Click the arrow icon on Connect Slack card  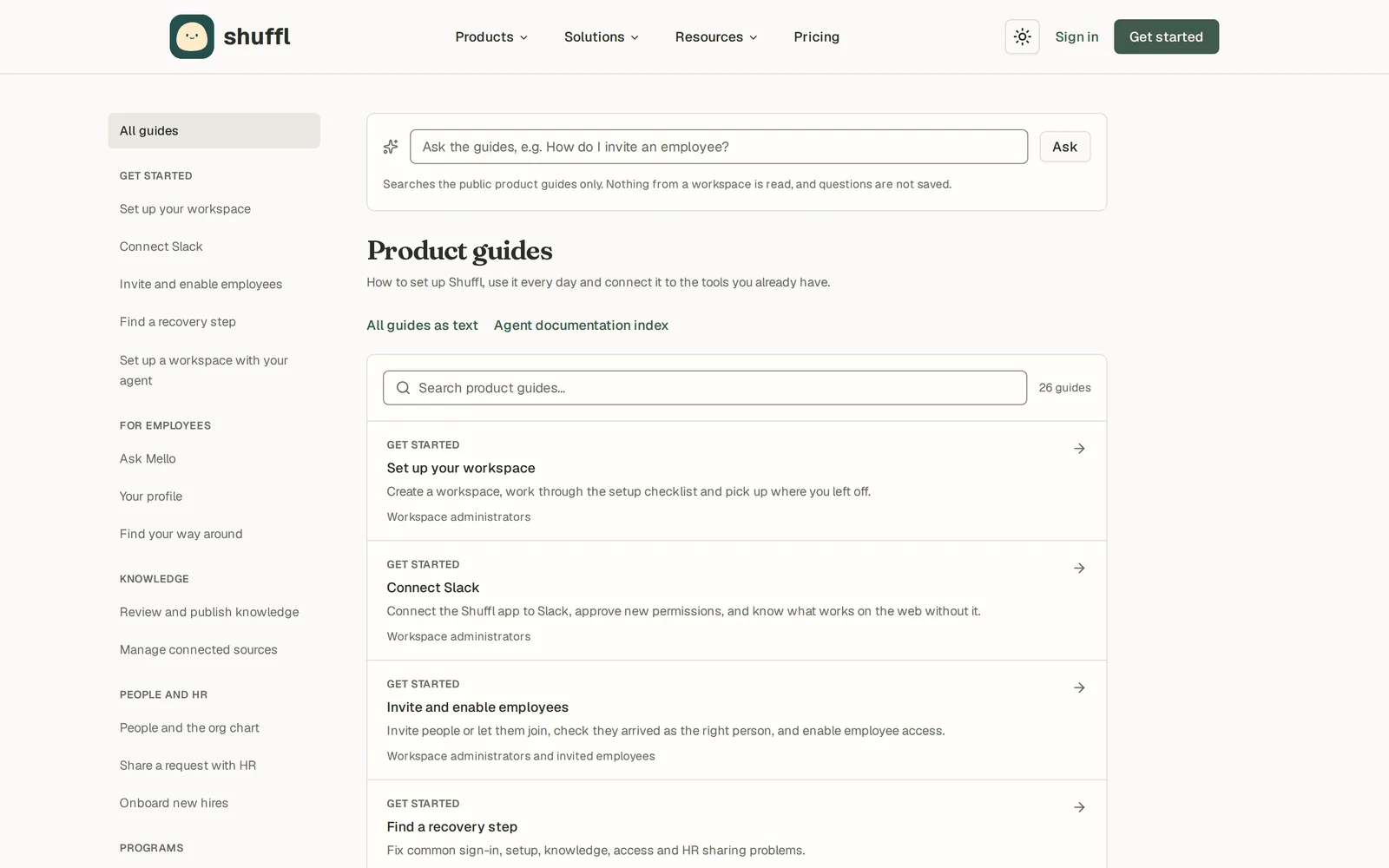point(1079,568)
